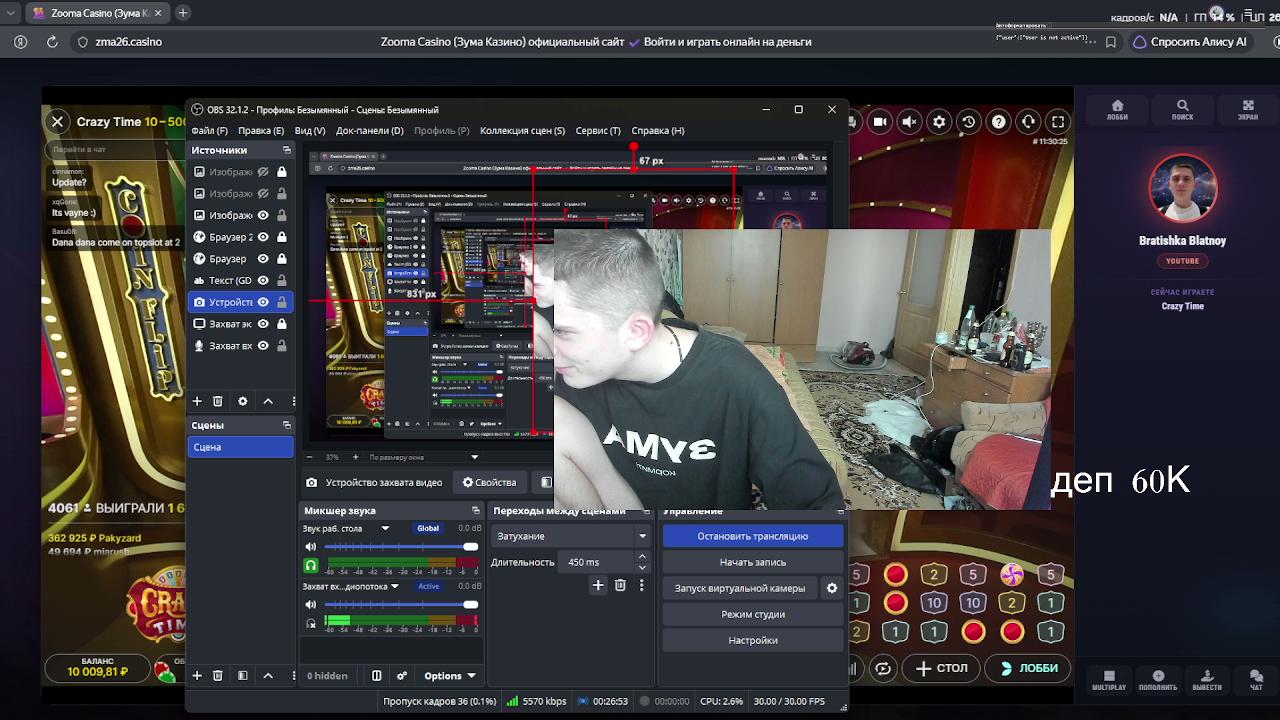Open advanced audio properties gears icon

tap(402, 676)
